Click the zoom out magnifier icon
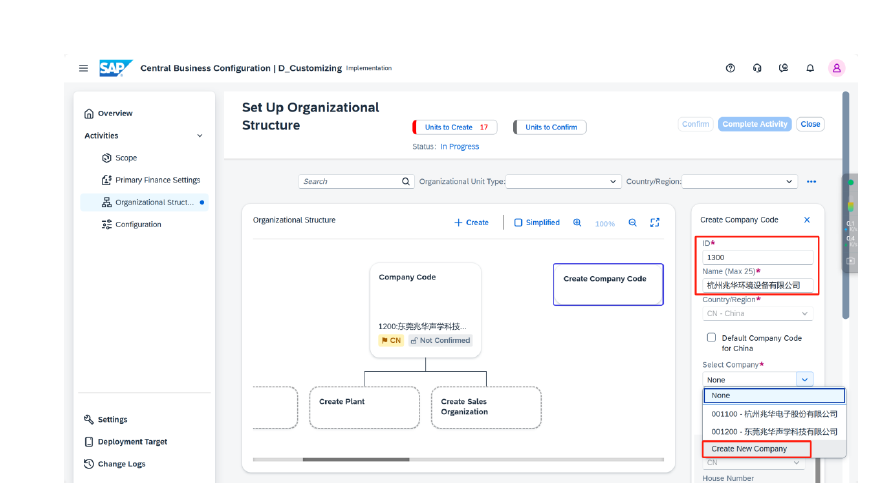The image size is (893, 497). tap(632, 223)
